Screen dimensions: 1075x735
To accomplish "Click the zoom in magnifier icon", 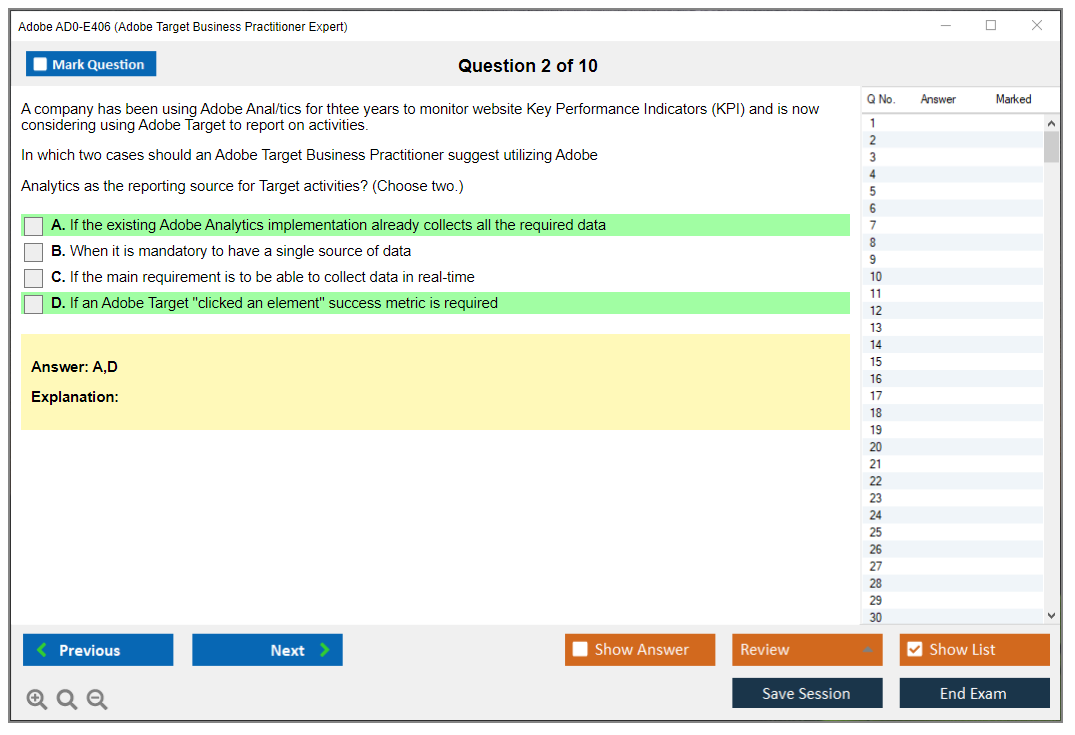I will coord(37,700).
